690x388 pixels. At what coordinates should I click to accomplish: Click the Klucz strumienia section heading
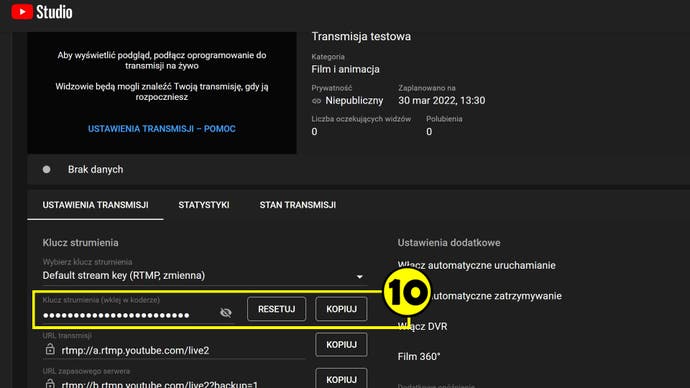tap(81, 243)
